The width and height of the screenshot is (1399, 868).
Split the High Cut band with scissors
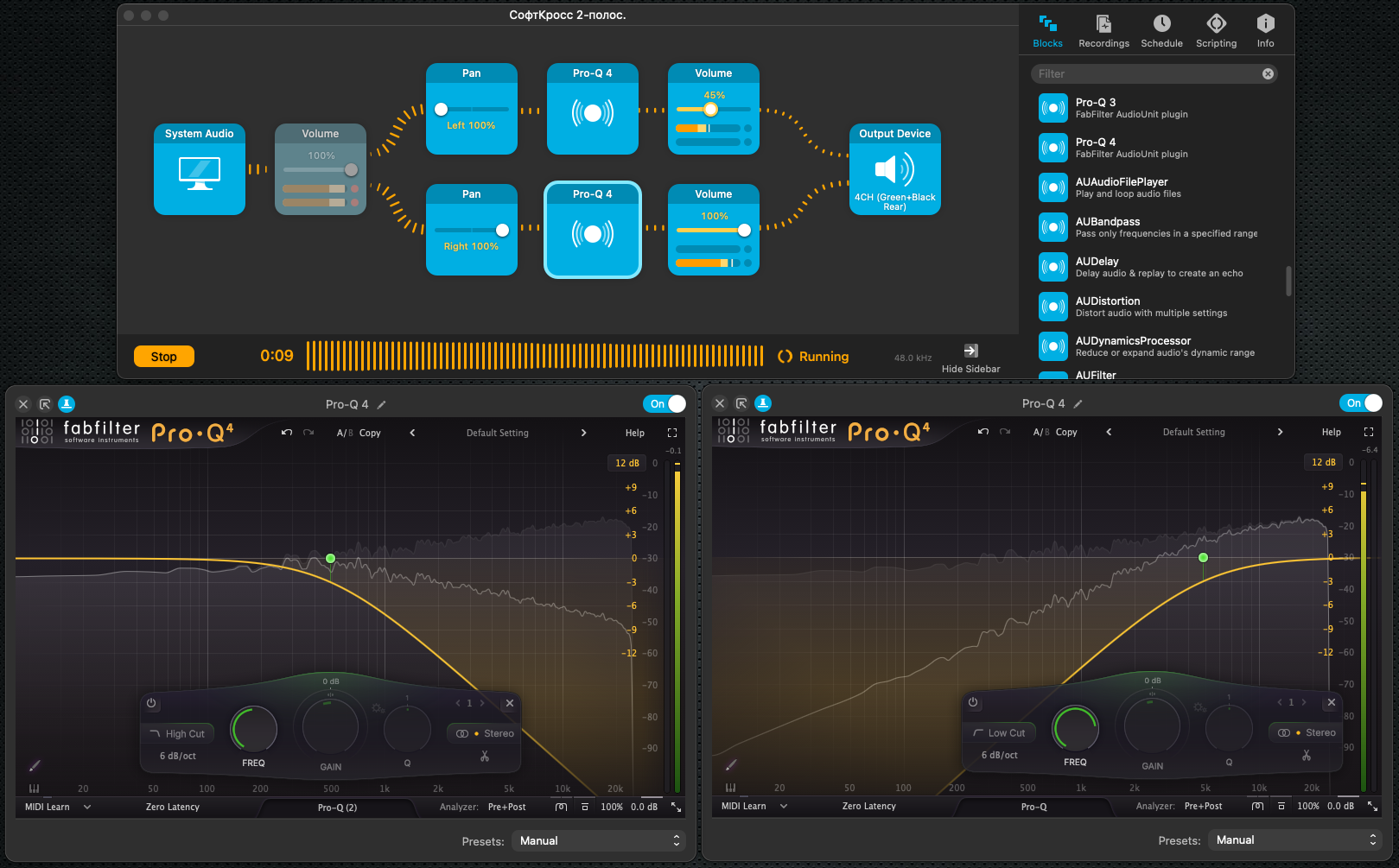485,756
